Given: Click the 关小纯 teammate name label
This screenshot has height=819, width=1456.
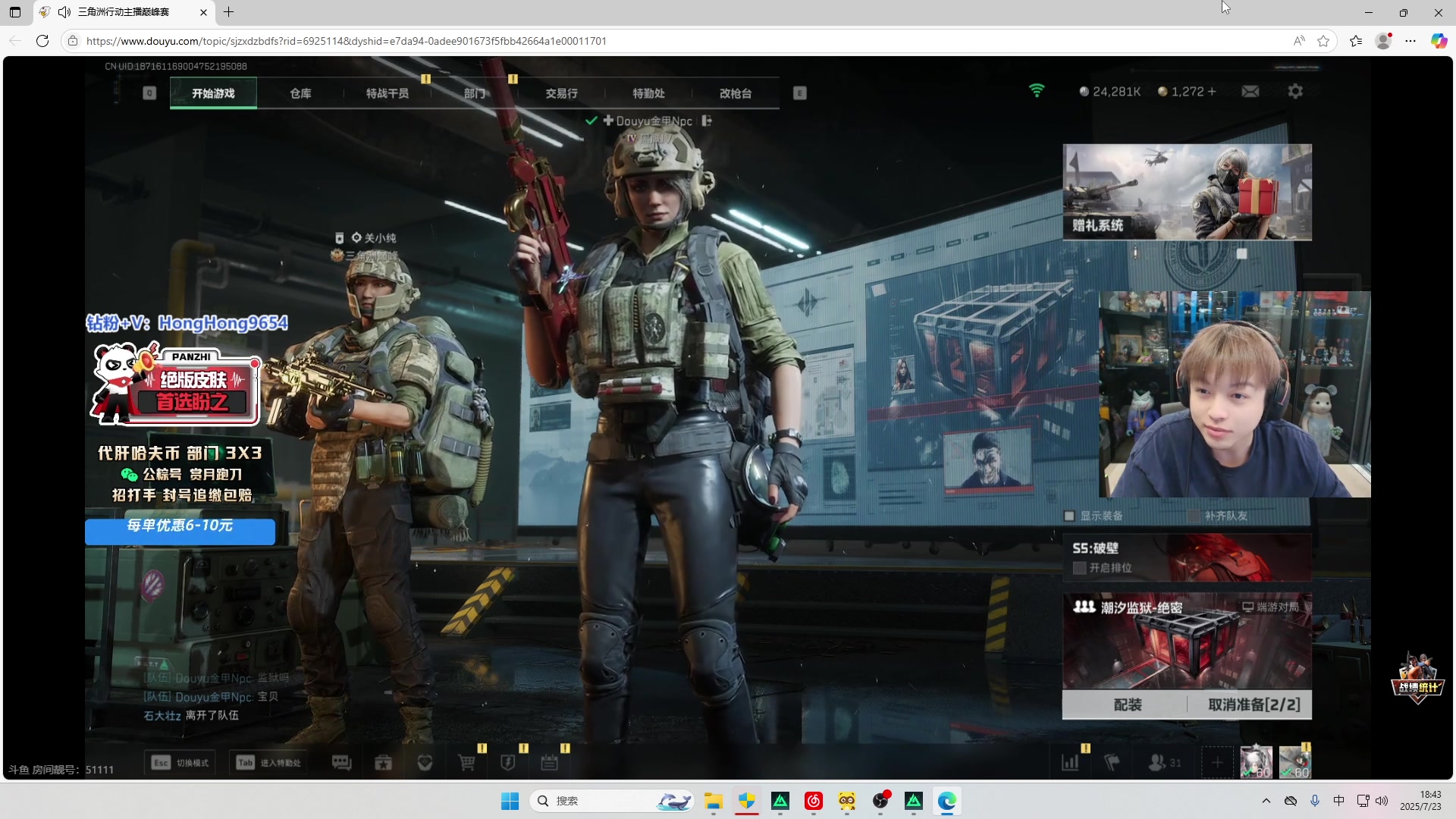Looking at the screenshot, I should pyautogui.click(x=380, y=238).
